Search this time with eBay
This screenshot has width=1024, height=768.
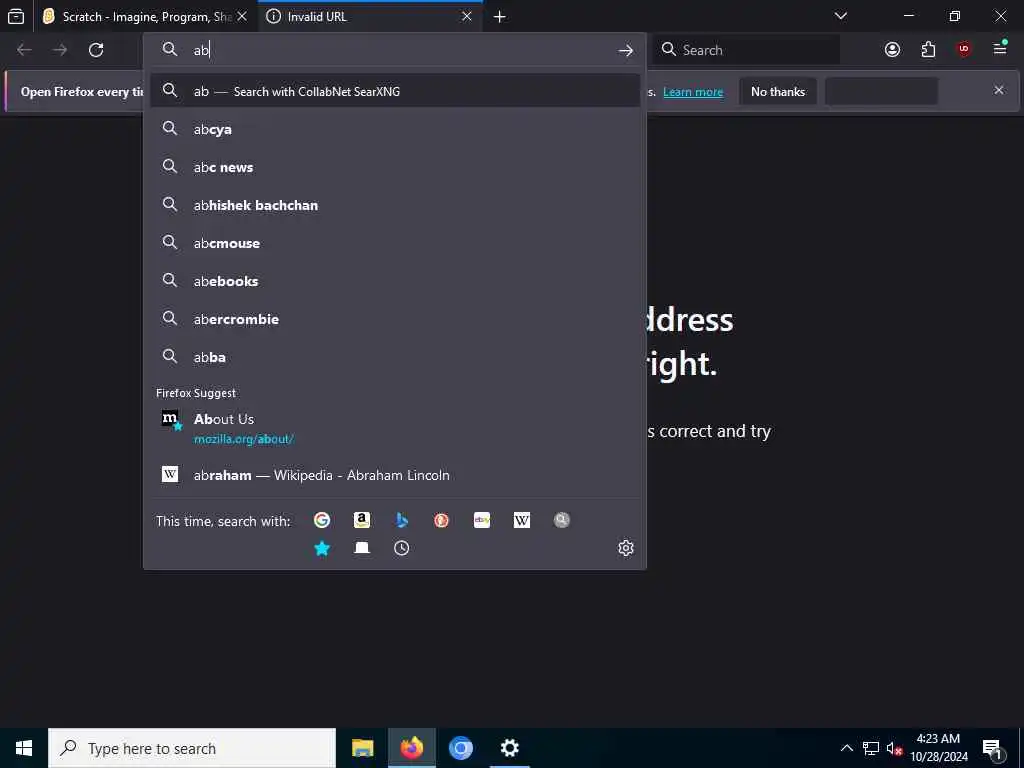coord(482,520)
